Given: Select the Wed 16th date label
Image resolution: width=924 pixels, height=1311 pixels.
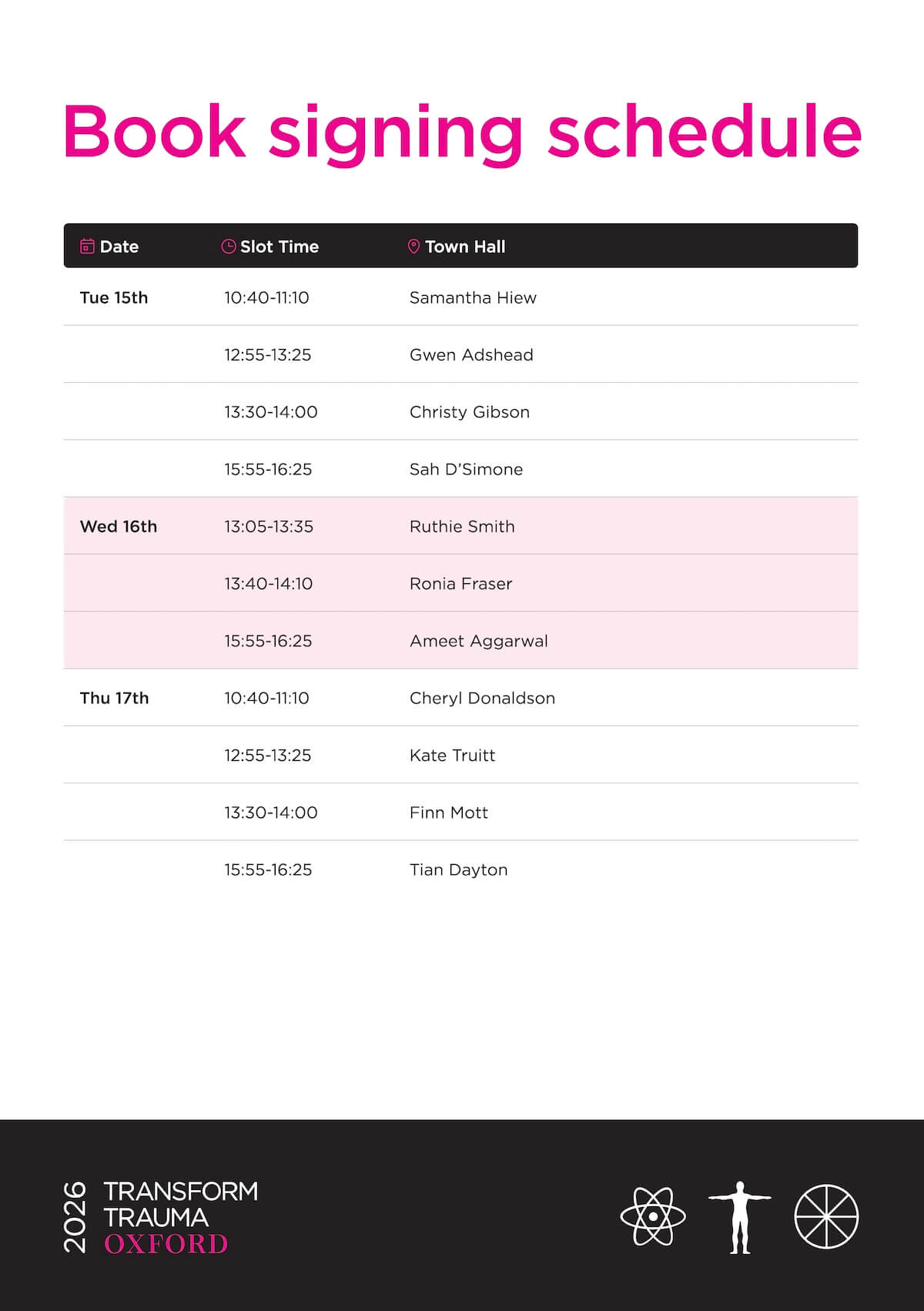Looking at the screenshot, I should coord(119,526).
